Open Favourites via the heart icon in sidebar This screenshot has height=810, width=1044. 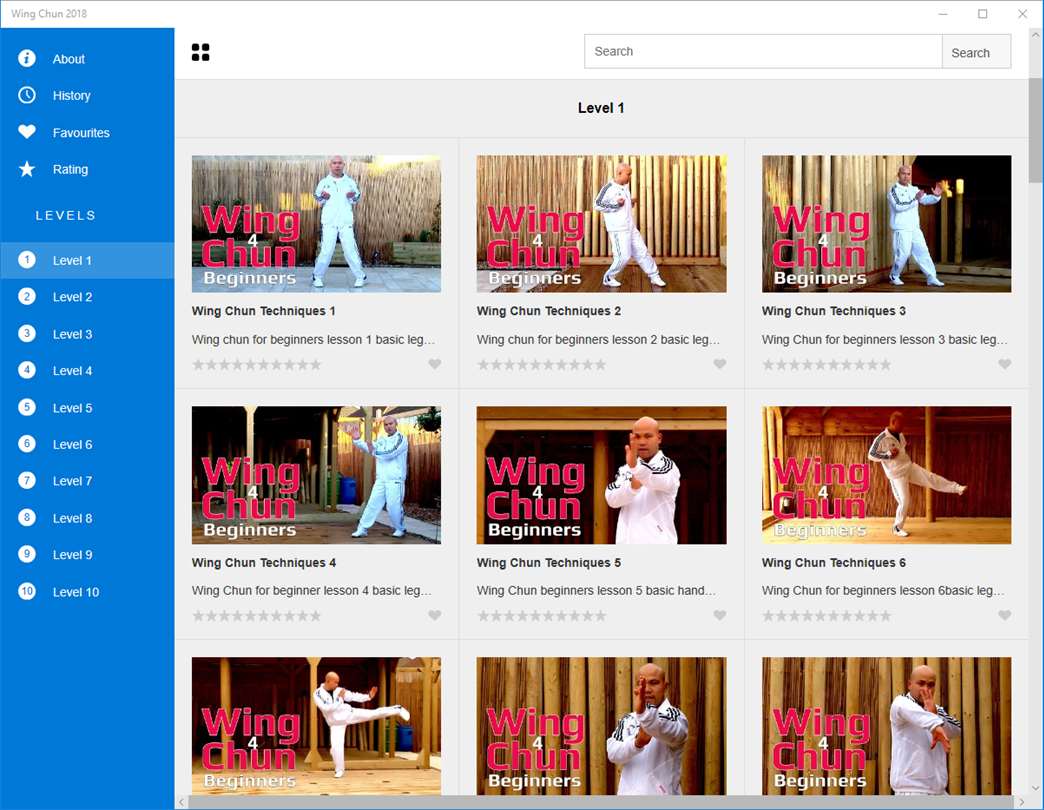pyautogui.click(x=27, y=132)
